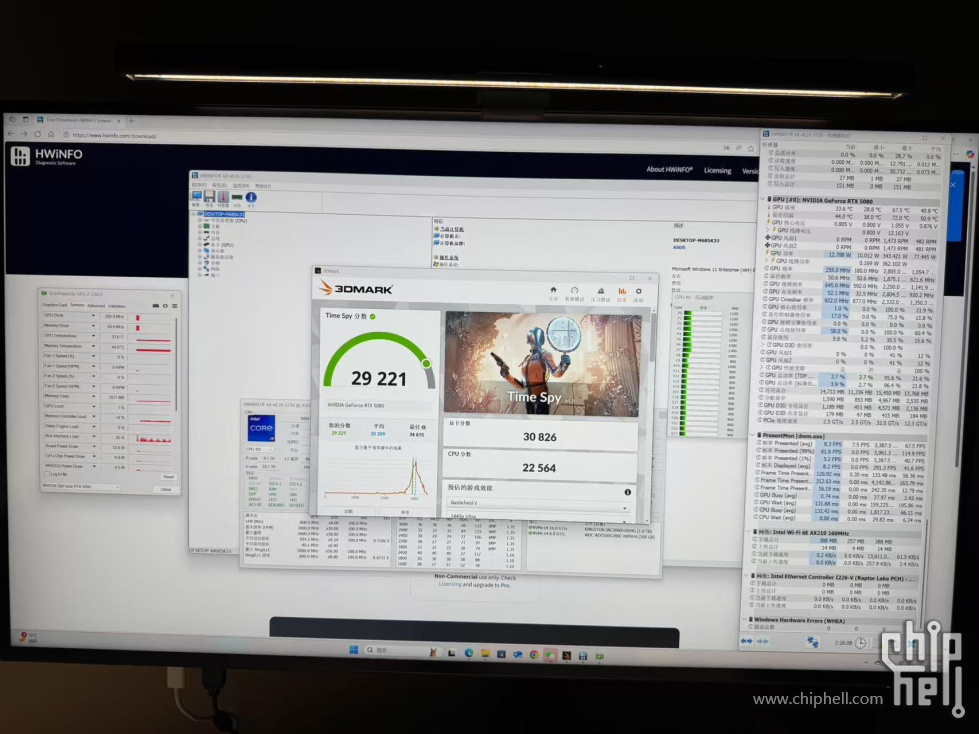
Task: Switch to the Advanced tab in GPU-Z
Action: point(96,306)
